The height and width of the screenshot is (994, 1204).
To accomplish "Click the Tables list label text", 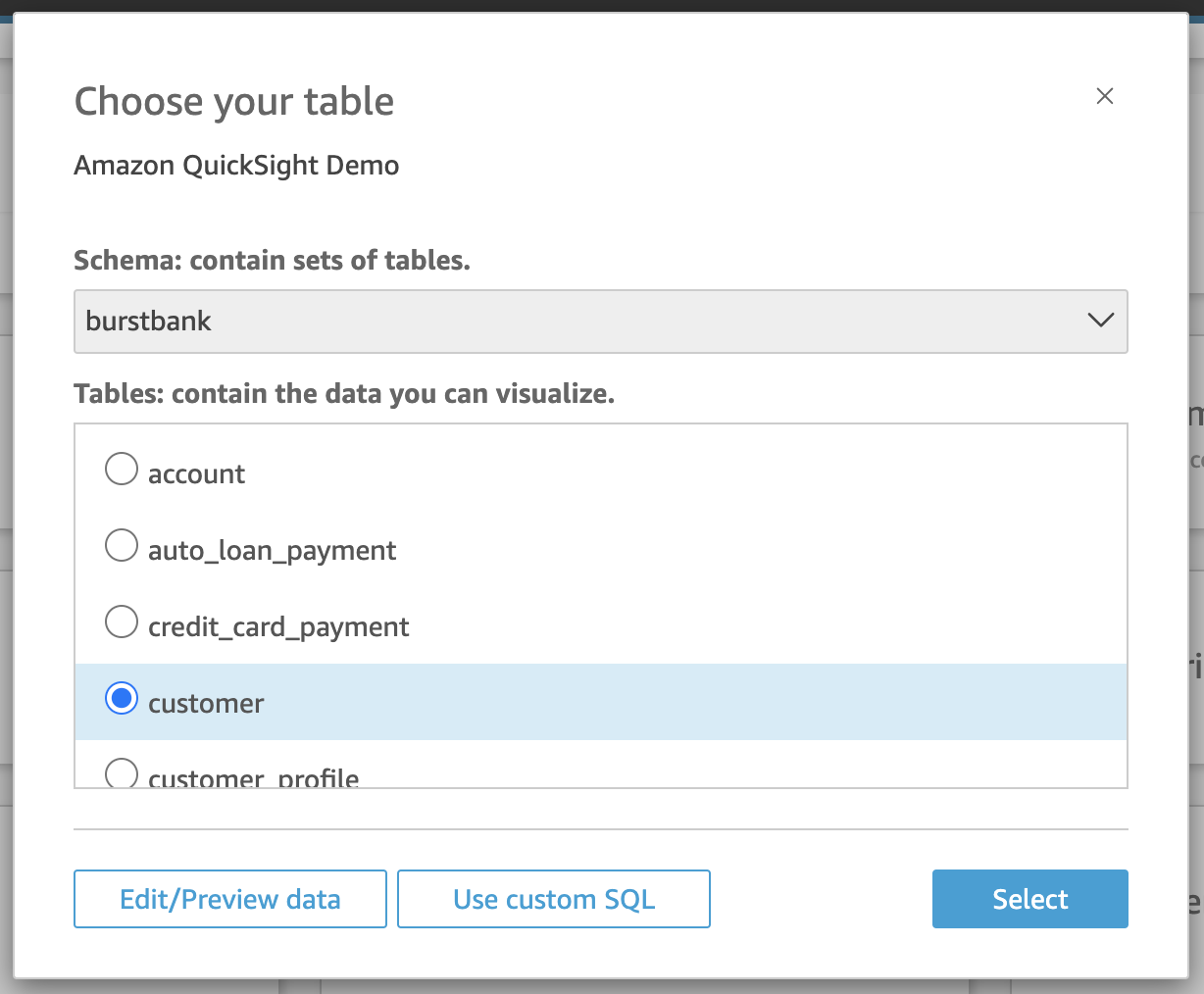I will (x=344, y=394).
